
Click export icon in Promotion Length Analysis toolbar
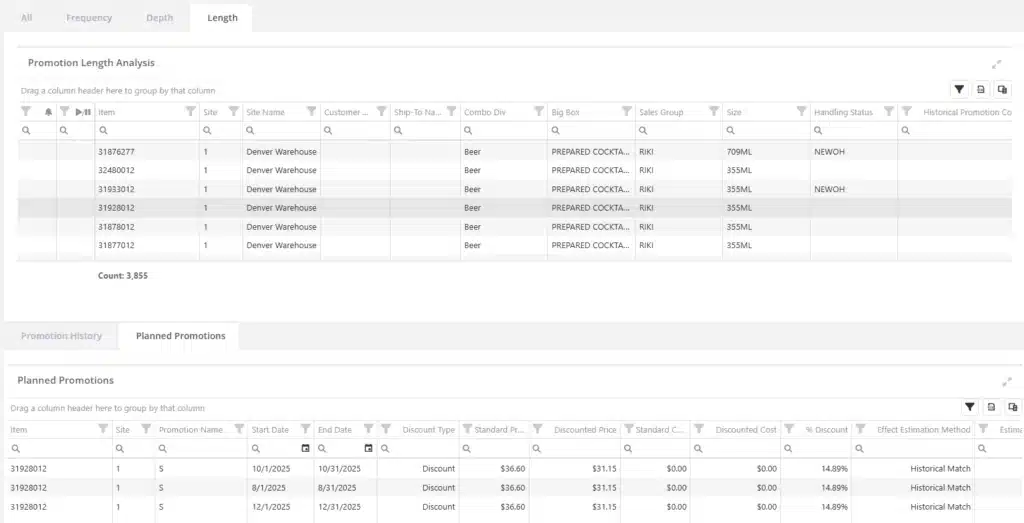click(981, 89)
